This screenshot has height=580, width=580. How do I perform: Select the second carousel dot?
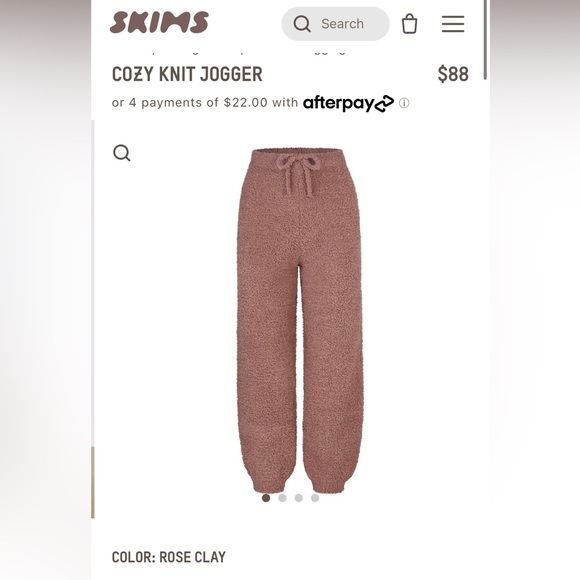click(x=282, y=498)
